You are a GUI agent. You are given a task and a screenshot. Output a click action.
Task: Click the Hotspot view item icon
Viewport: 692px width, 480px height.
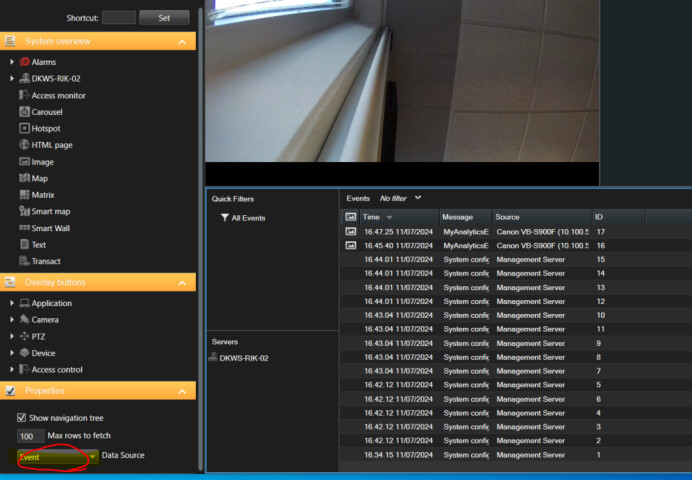pyautogui.click(x=24, y=129)
